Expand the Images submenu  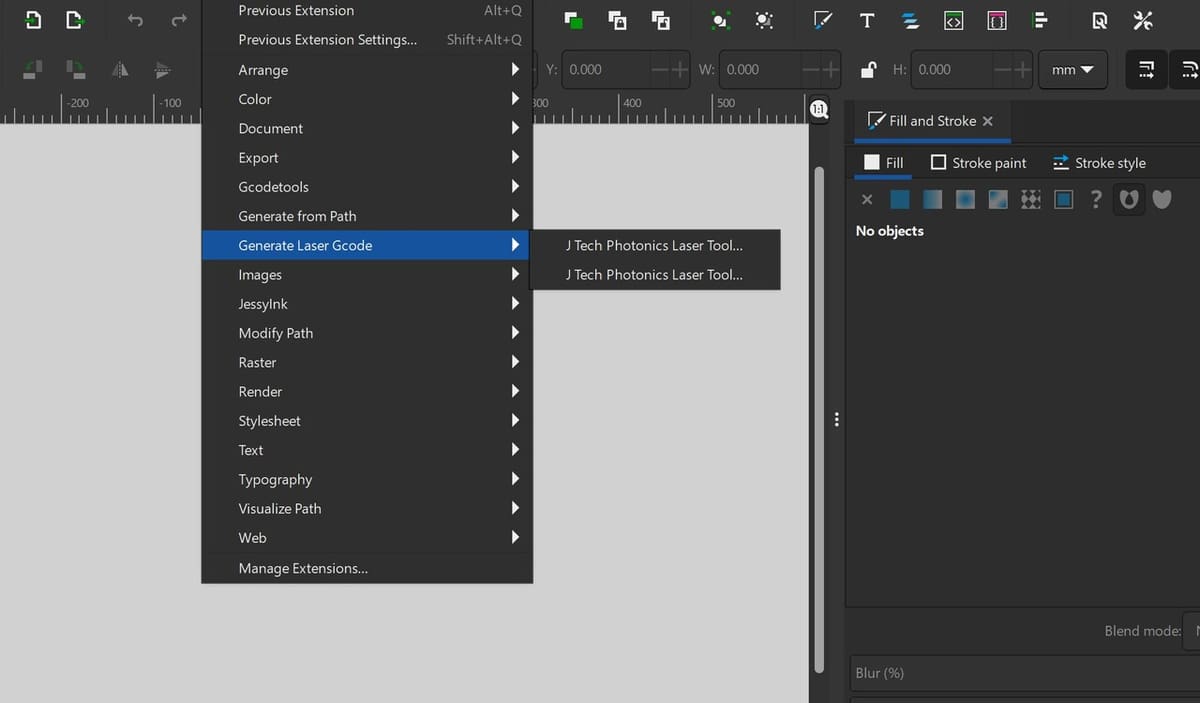coord(367,275)
